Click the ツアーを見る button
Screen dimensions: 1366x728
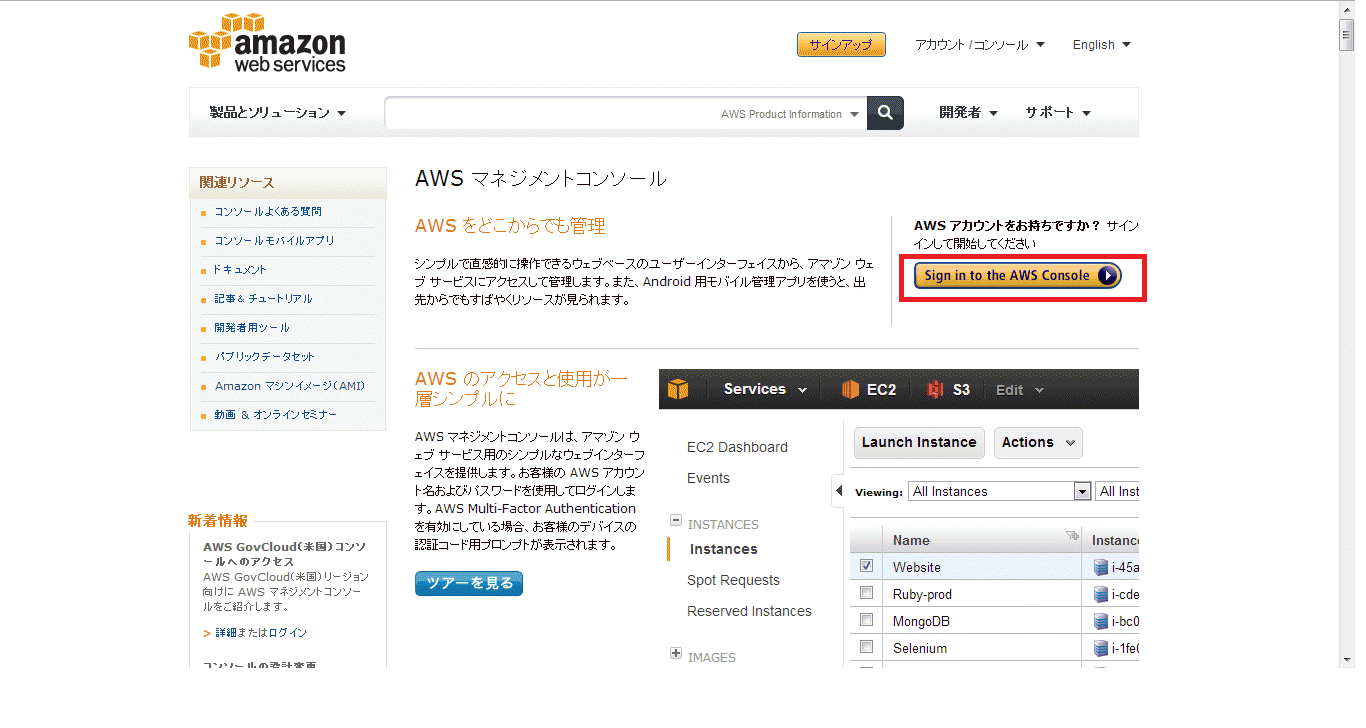tap(469, 583)
